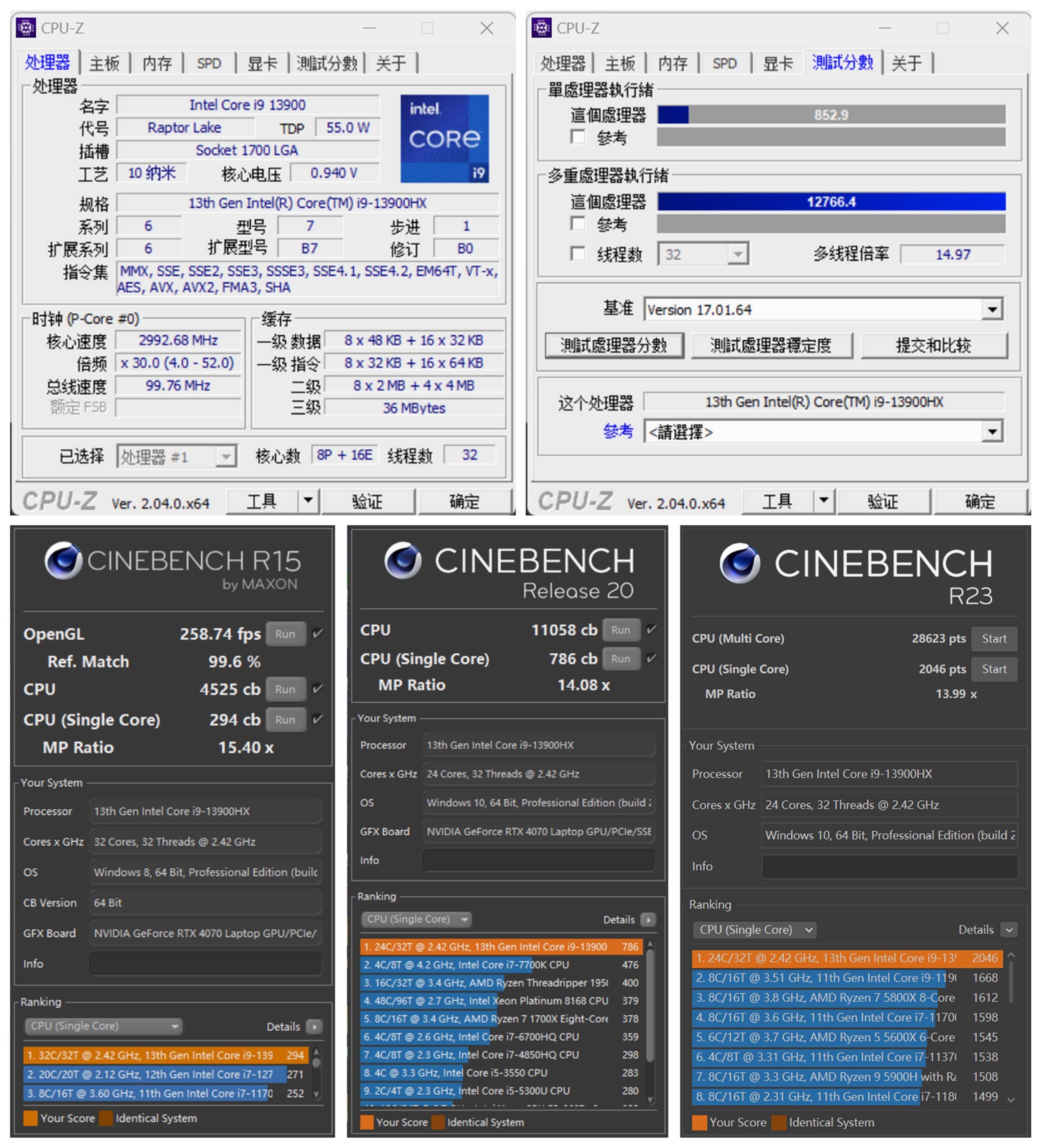Switch to 測試分數 tab in left CPU-Z window
1041x1148 pixels.
pos(327,63)
